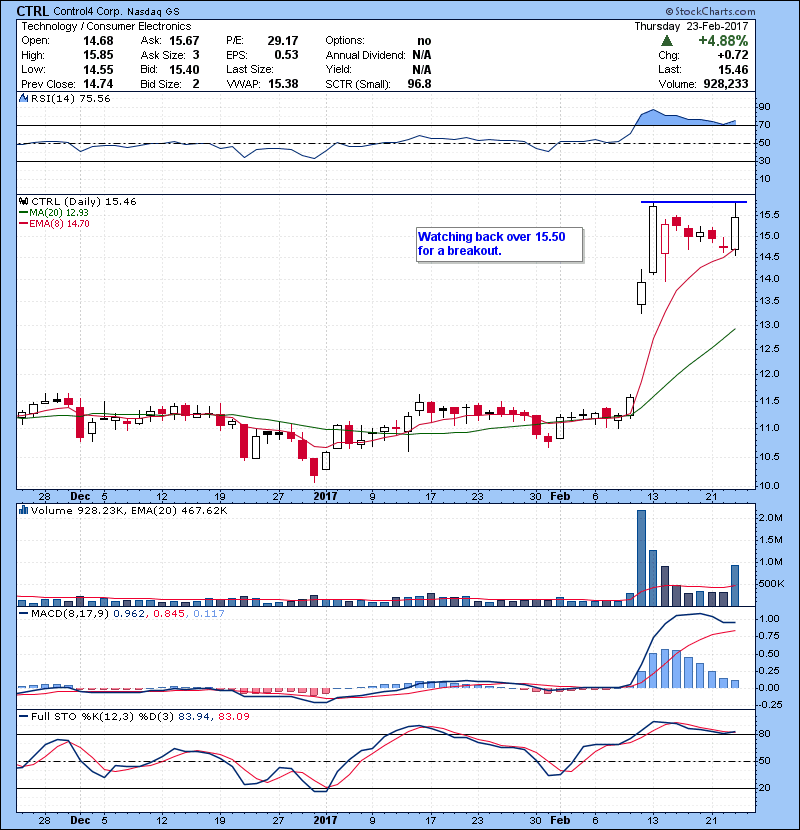The image size is (800, 830).
Task: Click the candlestick icon beside CTRL (Daily)
Action: [23, 201]
